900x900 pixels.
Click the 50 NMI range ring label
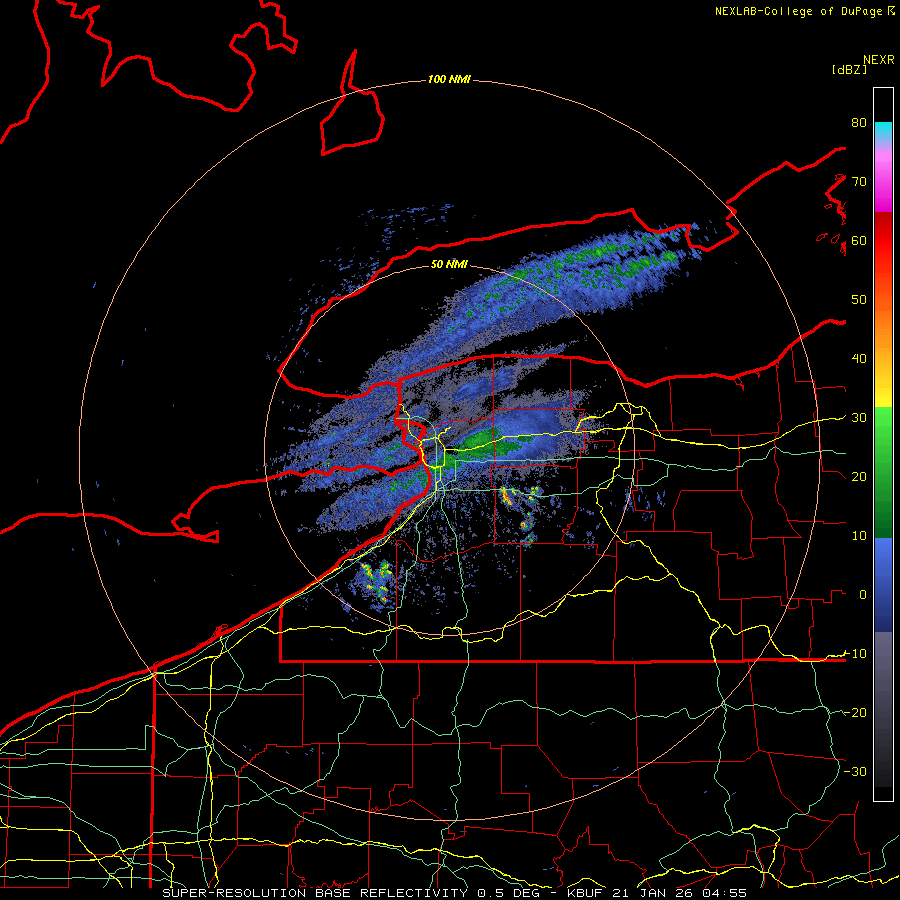[449, 264]
